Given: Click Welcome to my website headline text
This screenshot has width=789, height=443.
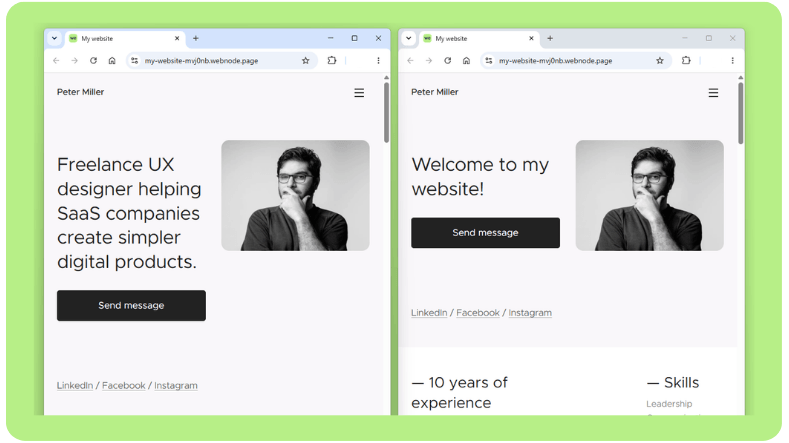Looking at the screenshot, I should (x=480, y=177).
